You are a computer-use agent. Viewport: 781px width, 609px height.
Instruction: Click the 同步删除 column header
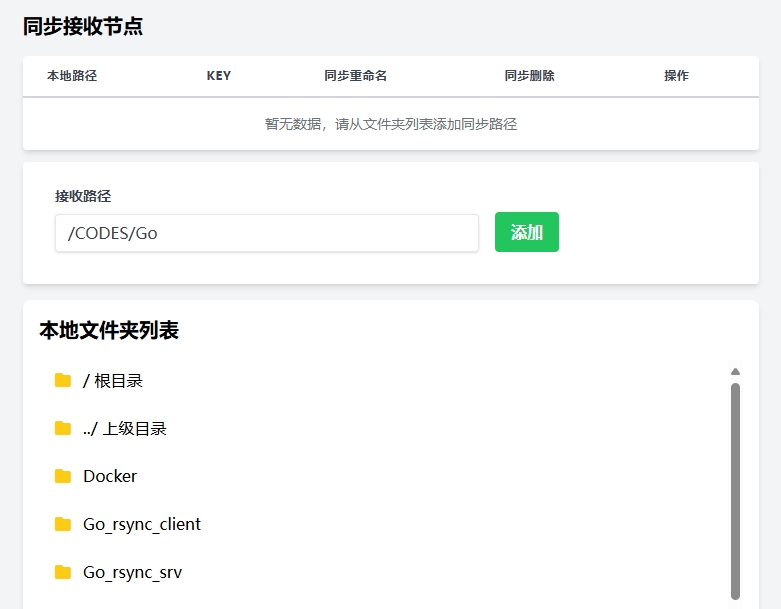click(x=529, y=76)
